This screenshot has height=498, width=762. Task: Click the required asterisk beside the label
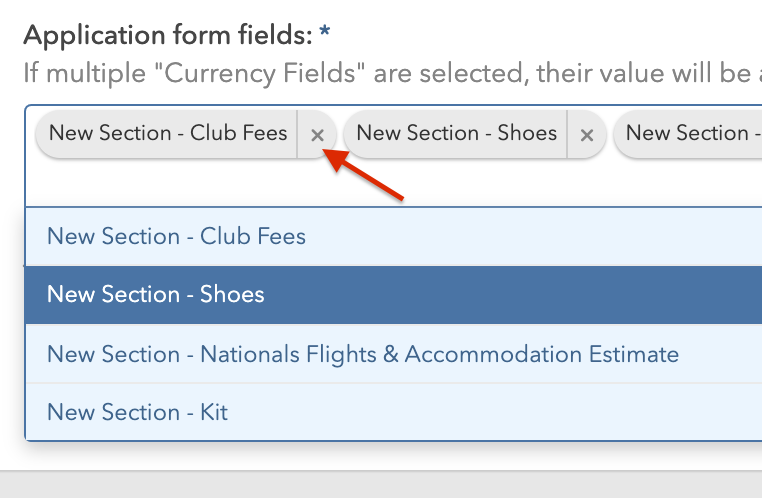pyautogui.click(x=325, y=35)
